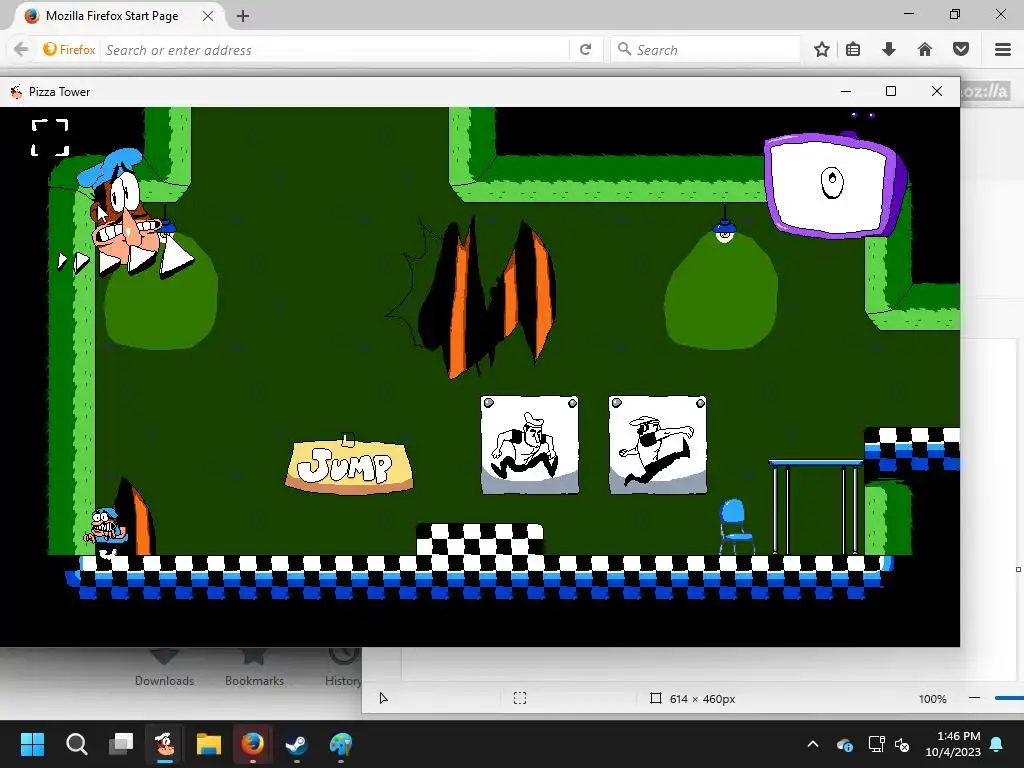Click the second leaping pose poster

click(x=658, y=445)
